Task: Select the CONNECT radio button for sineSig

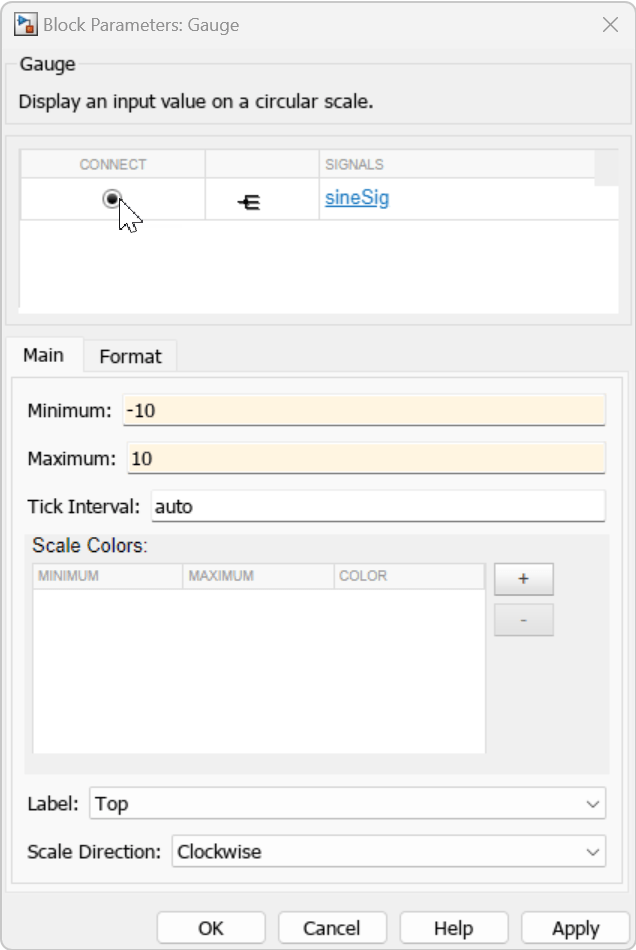Action: pos(110,199)
